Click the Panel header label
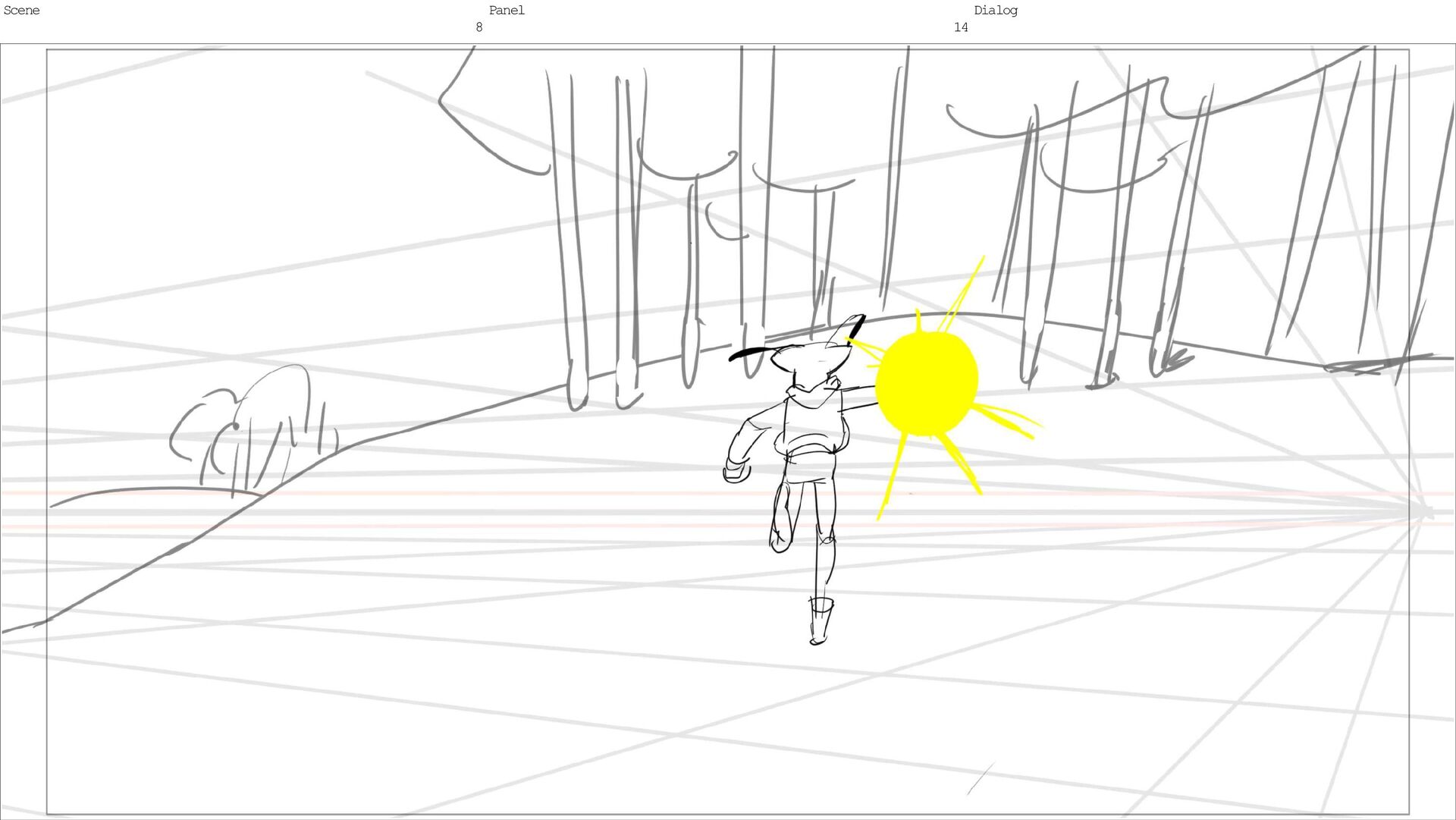Screen dimensions: 1456x820 coord(507,11)
